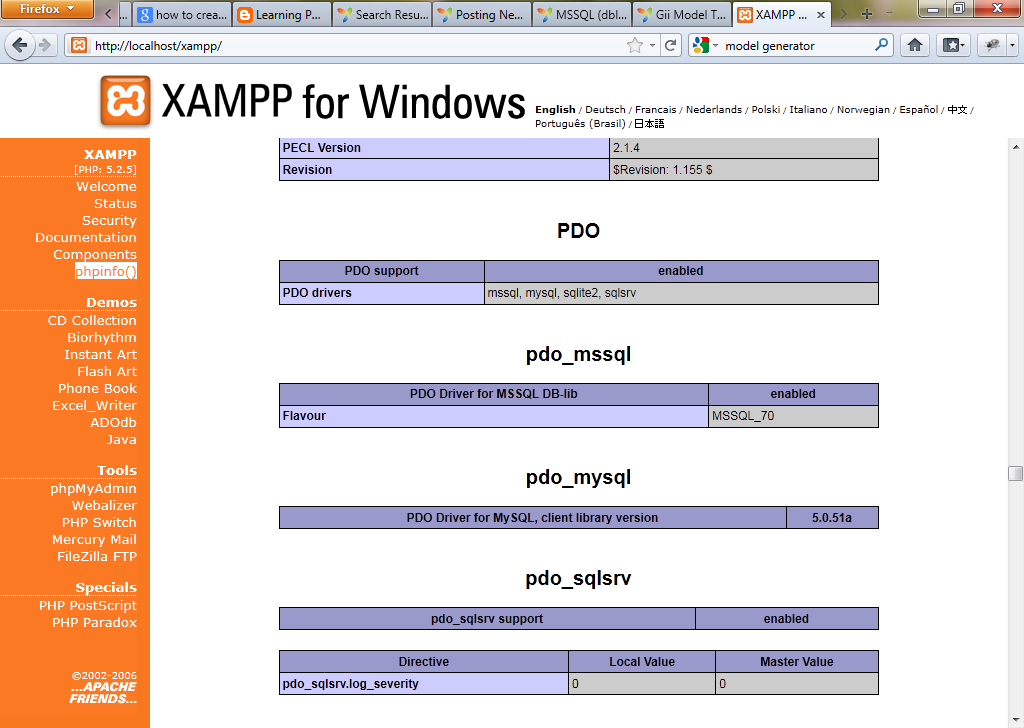Click the browser back arrow button
This screenshot has height=728, width=1024.
coord(20,45)
